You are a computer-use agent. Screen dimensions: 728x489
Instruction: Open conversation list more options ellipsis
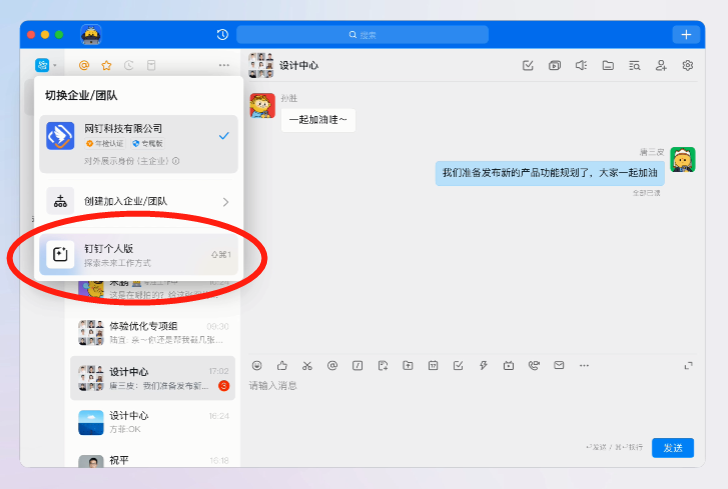tap(224, 65)
